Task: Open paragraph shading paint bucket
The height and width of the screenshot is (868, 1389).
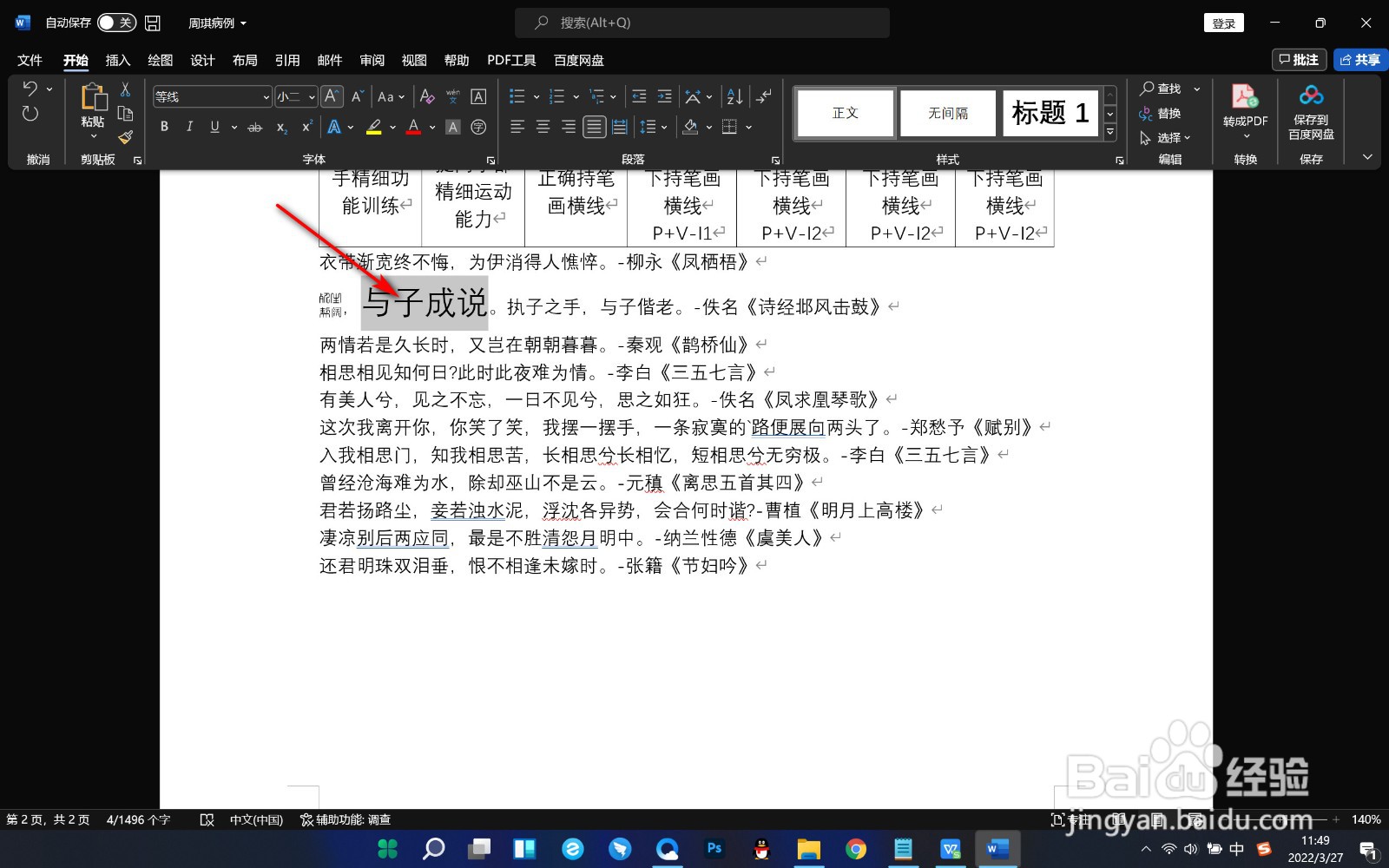Action: tap(690, 127)
